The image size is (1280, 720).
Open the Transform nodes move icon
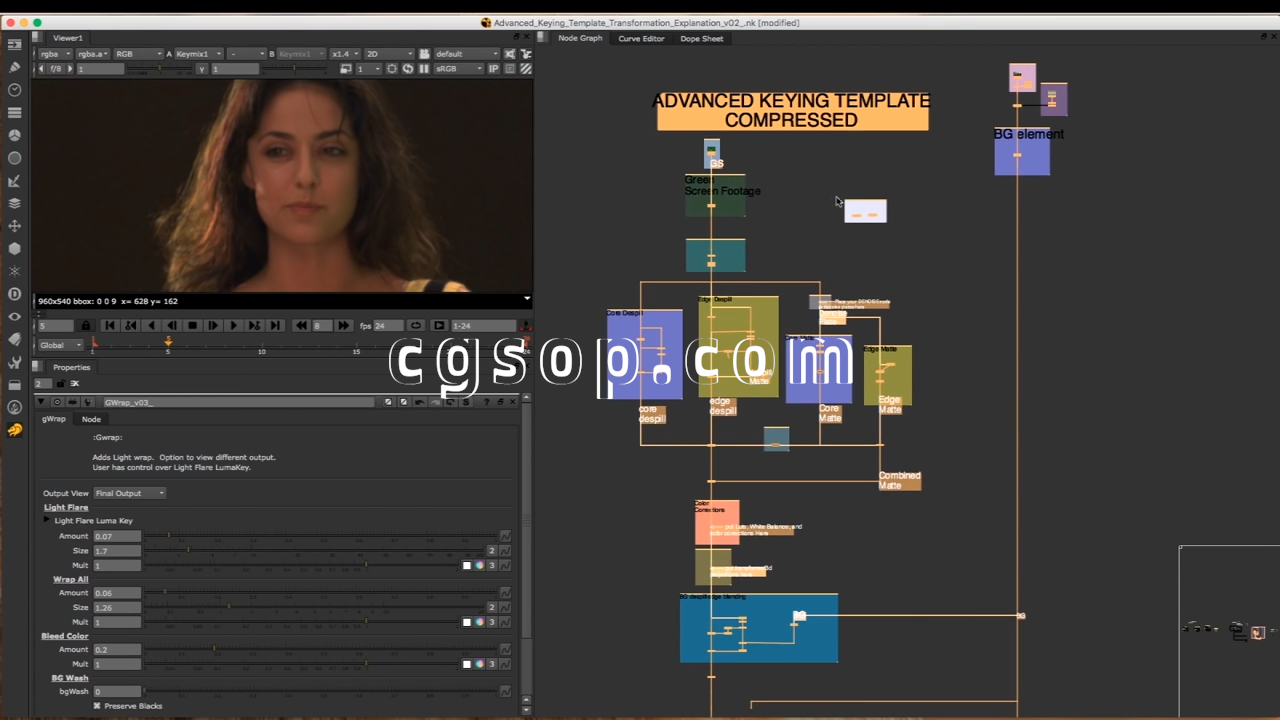14,226
